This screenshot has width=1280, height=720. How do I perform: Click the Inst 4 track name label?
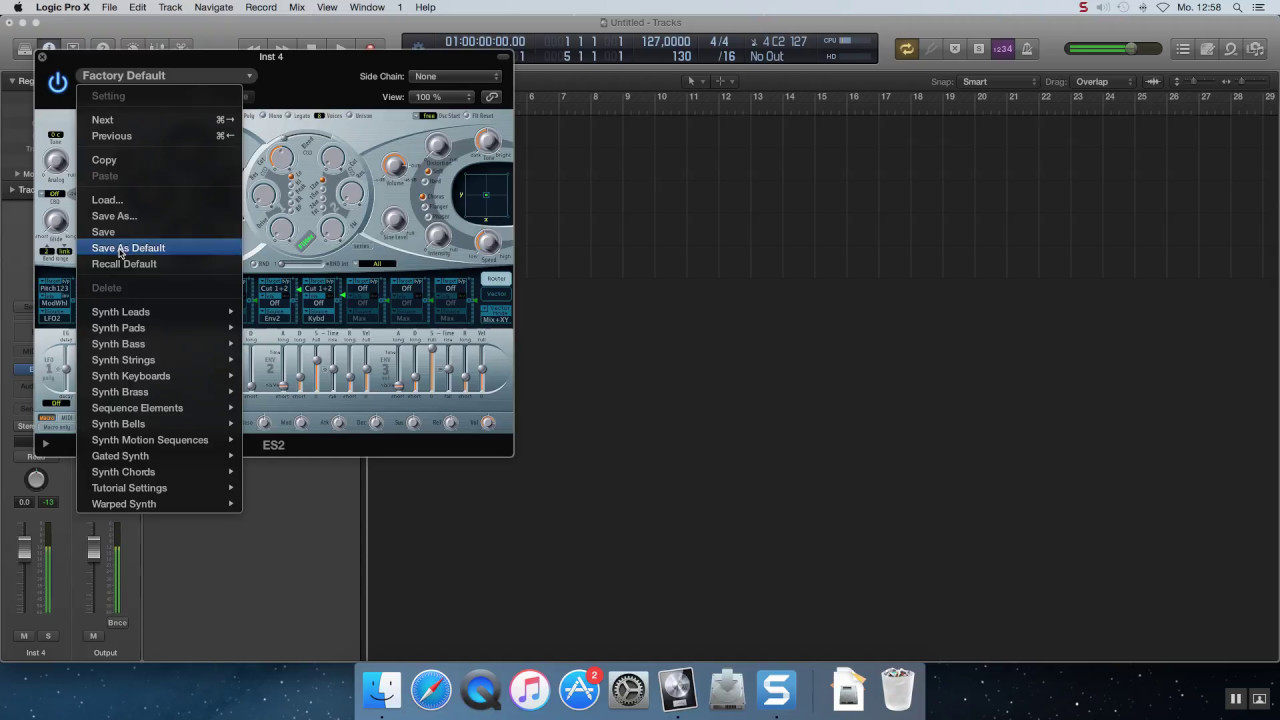coord(36,653)
